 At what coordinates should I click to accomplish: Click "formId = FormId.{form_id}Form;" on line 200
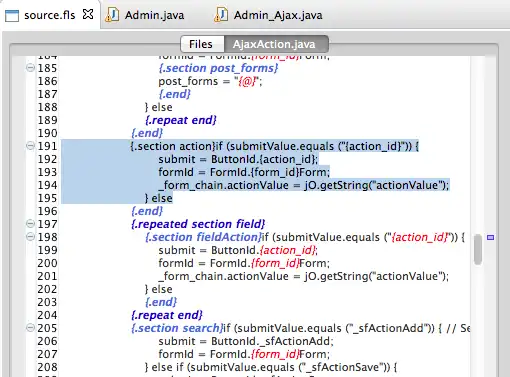[x=244, y=263]
